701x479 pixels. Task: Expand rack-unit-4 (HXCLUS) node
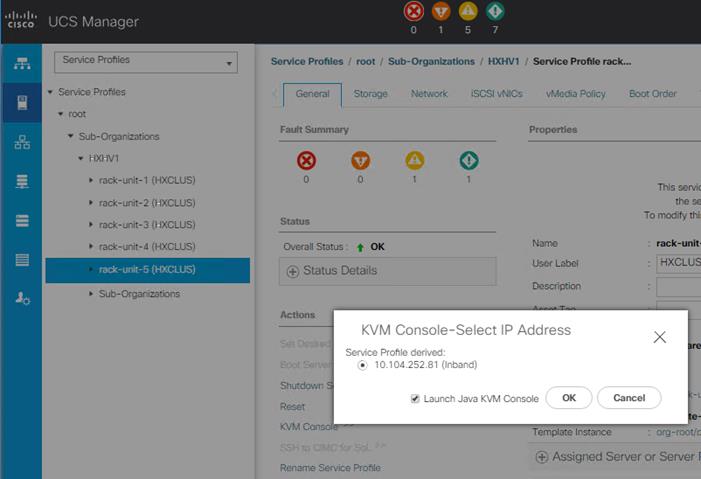tap(91, 246)
